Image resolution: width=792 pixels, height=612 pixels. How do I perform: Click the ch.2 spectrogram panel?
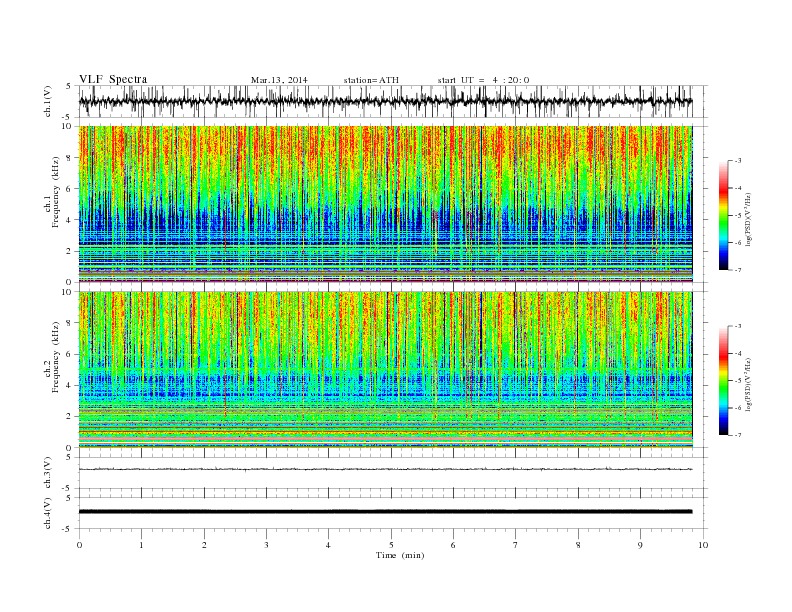pos(385,370)
